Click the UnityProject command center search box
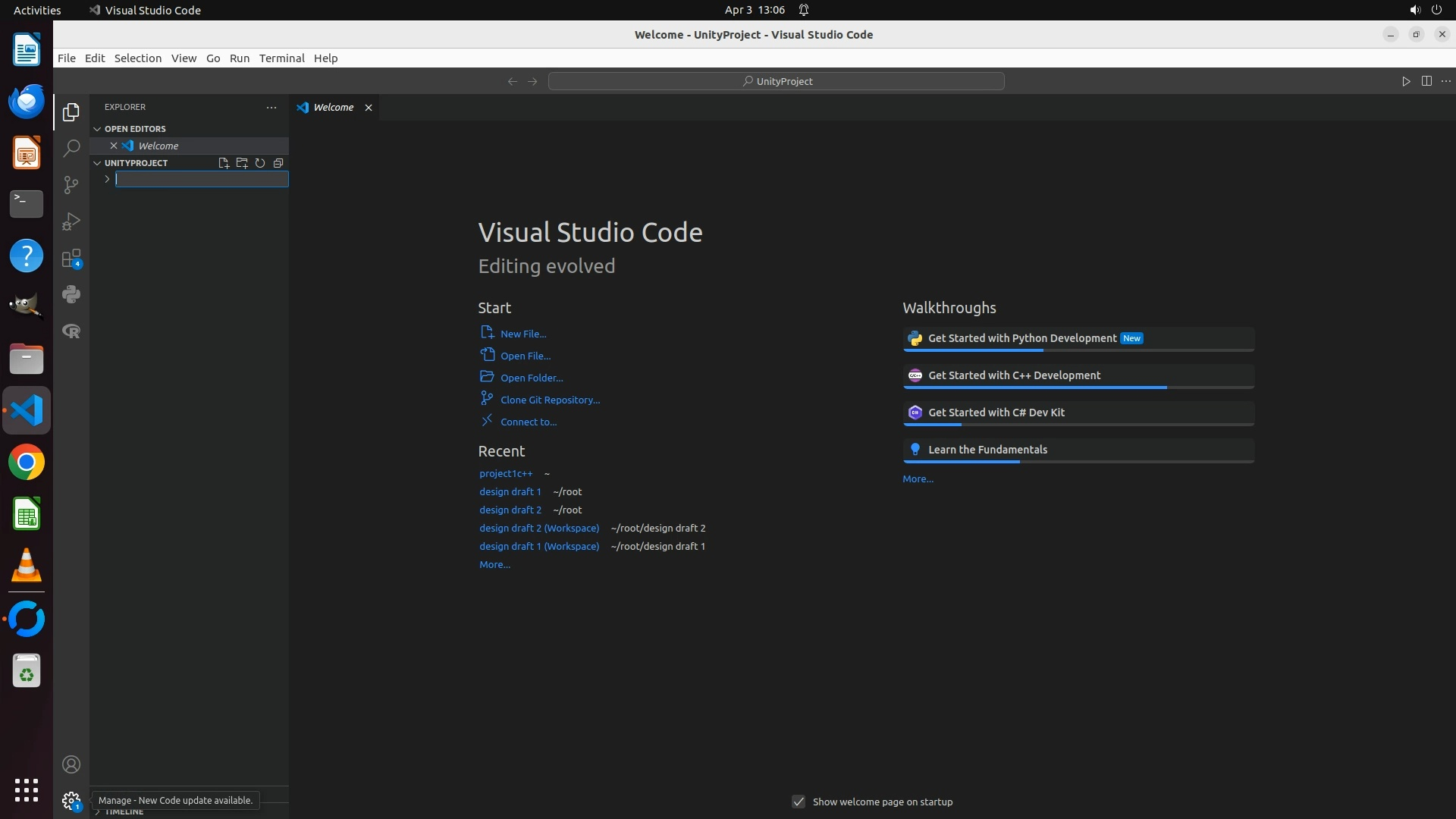 [777, 81]
